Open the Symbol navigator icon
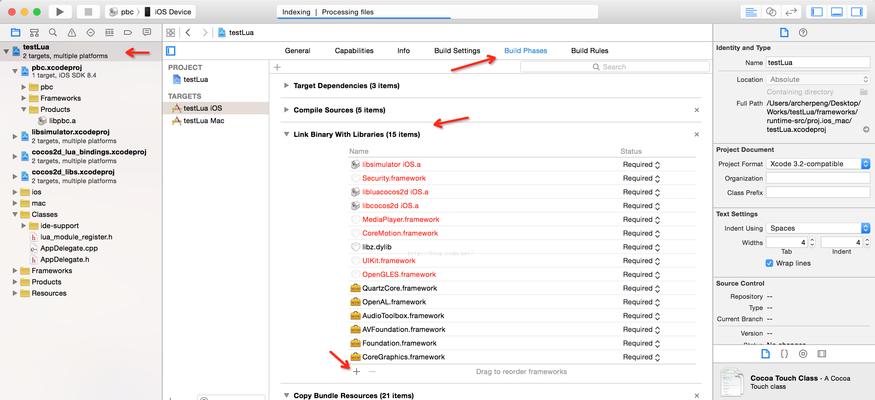Screen dimensions: 875x400 (34, 32)
